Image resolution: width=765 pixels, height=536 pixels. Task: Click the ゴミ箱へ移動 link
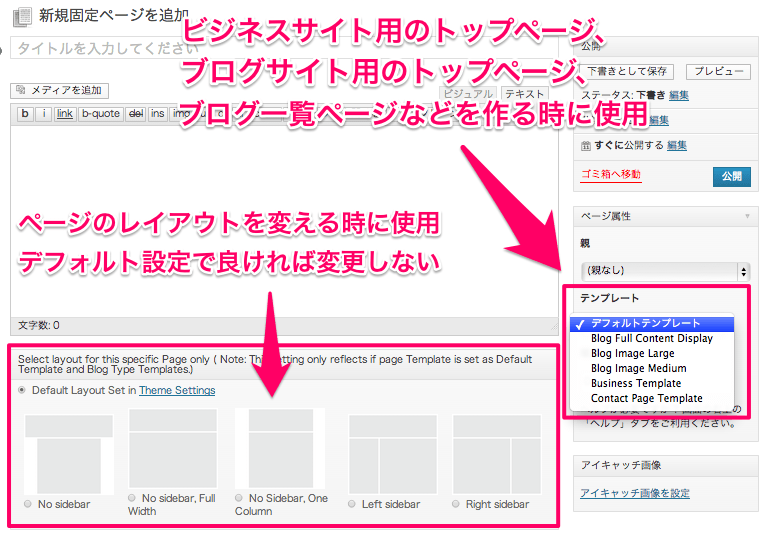[611, 175]
